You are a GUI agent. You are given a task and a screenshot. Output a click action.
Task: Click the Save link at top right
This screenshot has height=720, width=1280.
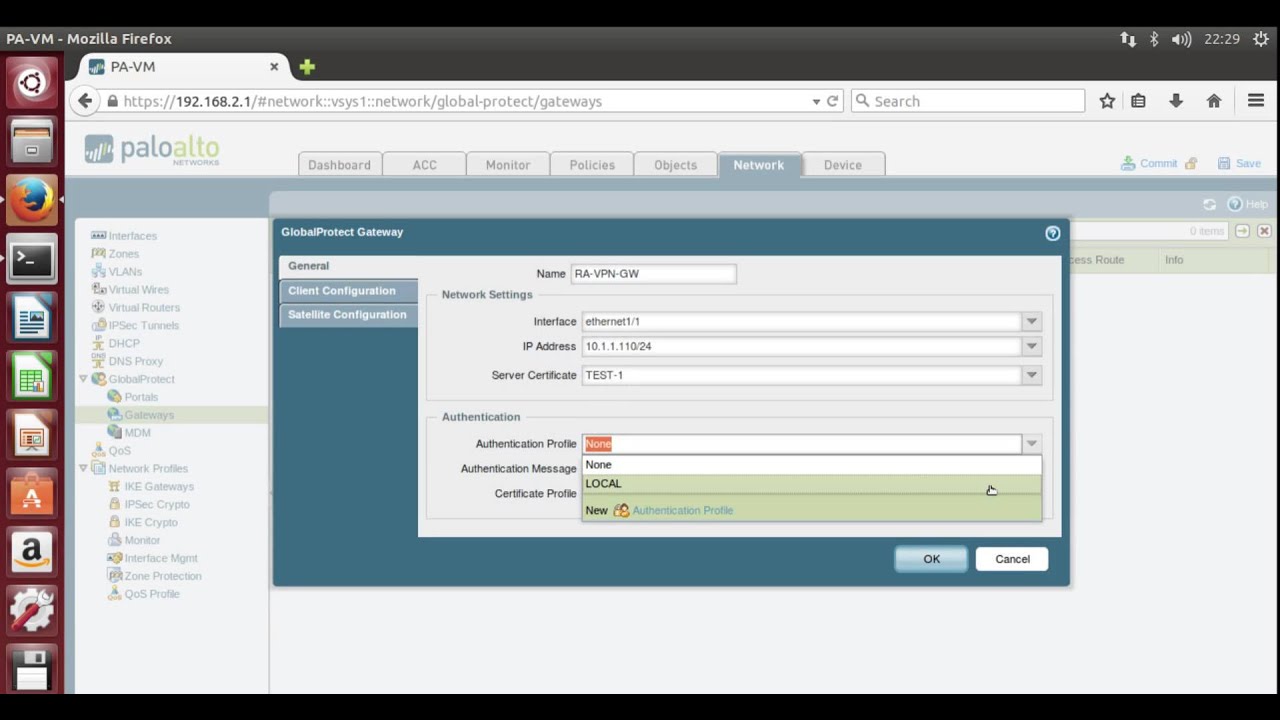[x=1248, y=163]
